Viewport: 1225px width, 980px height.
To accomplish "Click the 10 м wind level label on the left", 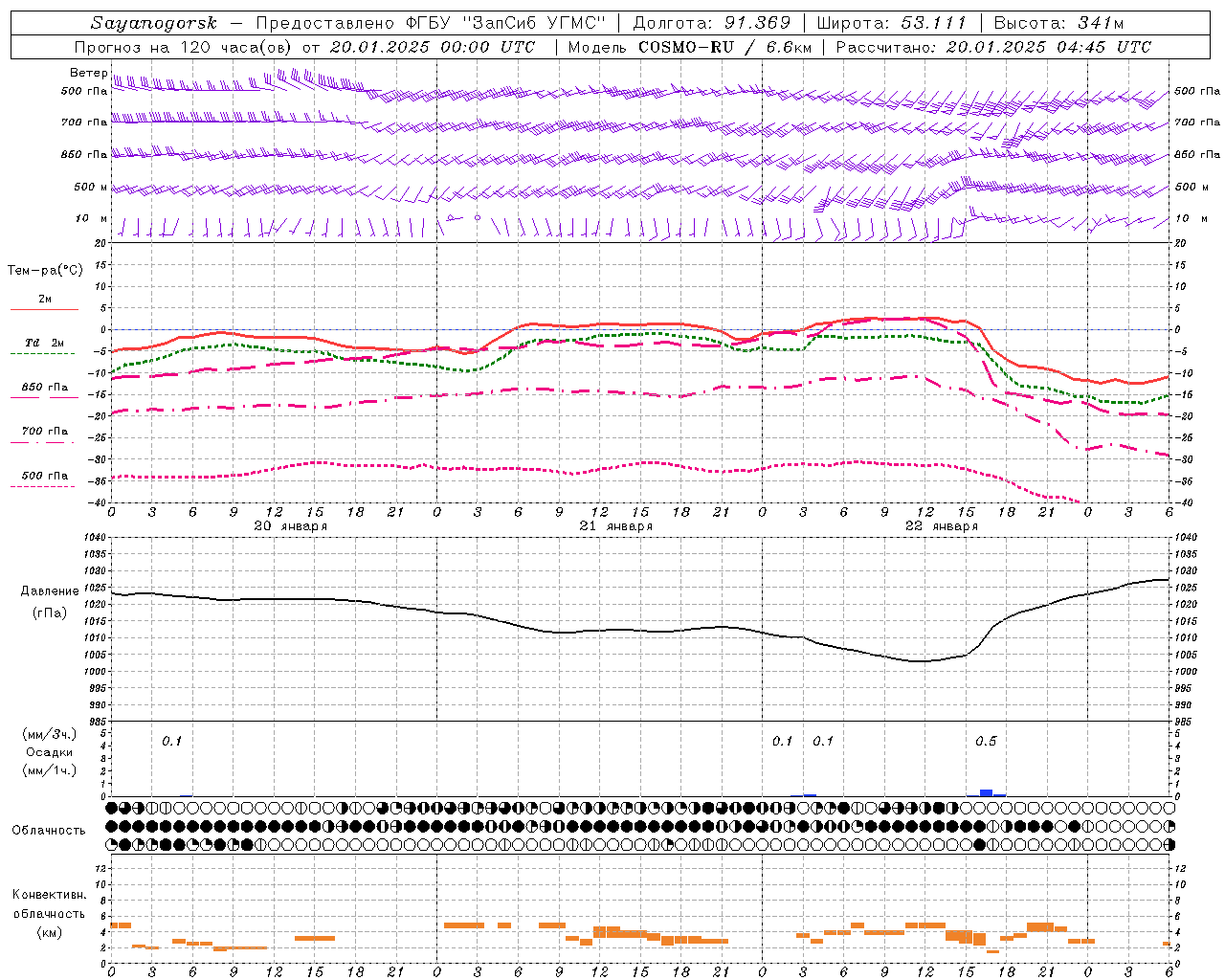I will tap(92, 218).
